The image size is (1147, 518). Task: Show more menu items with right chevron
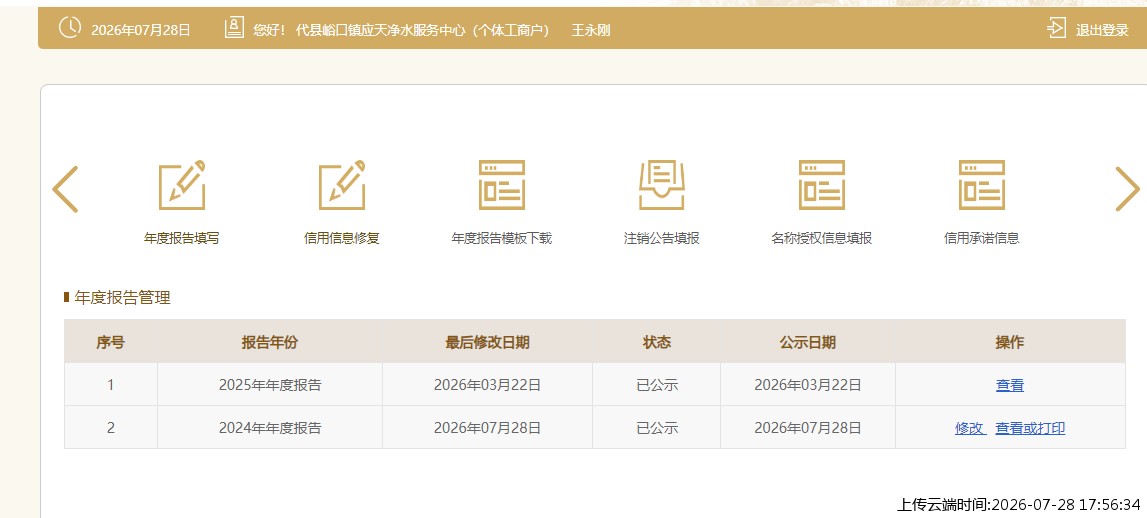point(1127,189)
